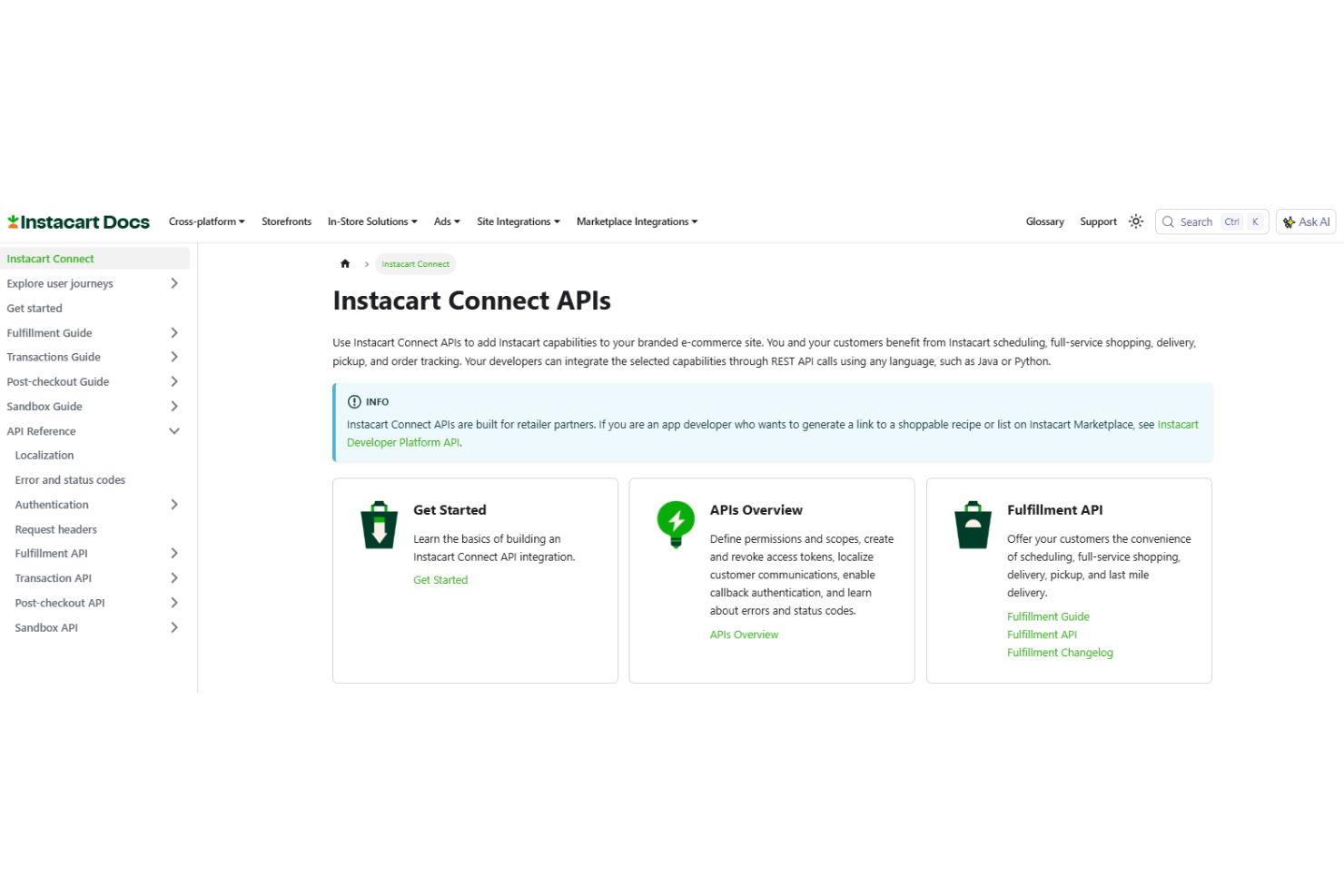Follow the Instacart Developer Platform API link
This screenshot has height=896, width=1344.
tap(403, 443)
